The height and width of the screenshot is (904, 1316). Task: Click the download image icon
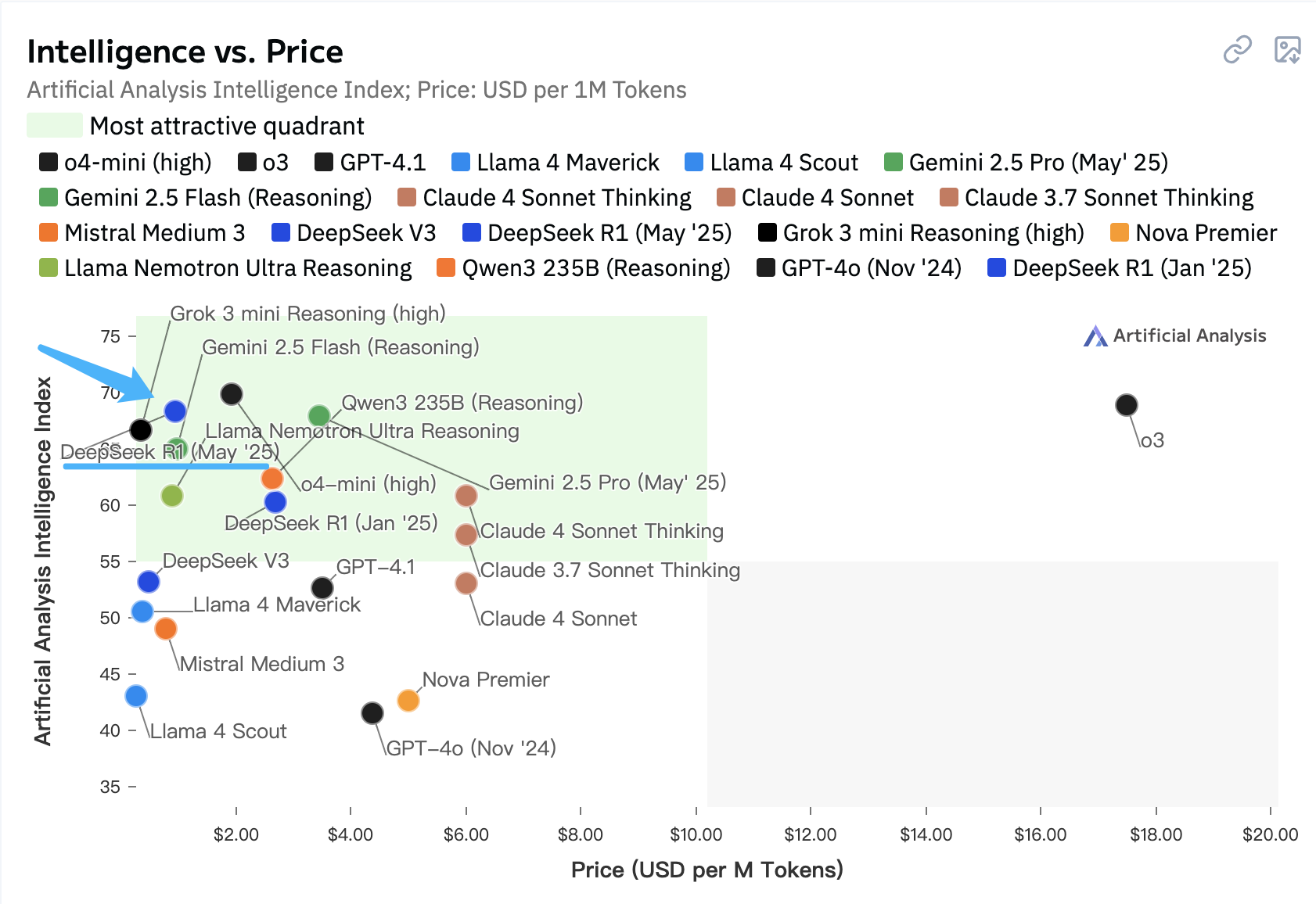[x=1287, y=50]
